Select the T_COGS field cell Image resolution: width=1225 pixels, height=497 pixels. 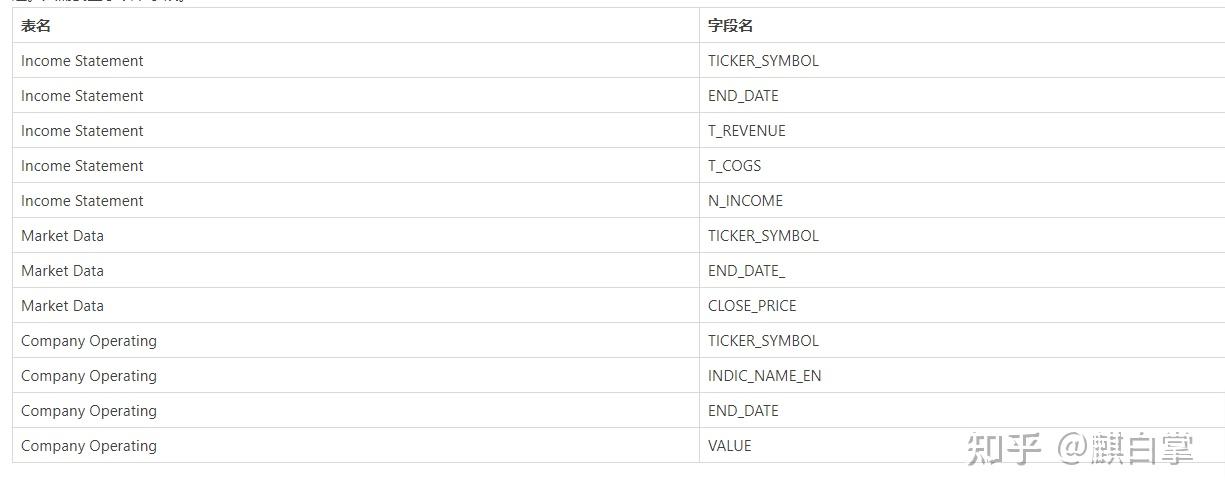(734, 166)
